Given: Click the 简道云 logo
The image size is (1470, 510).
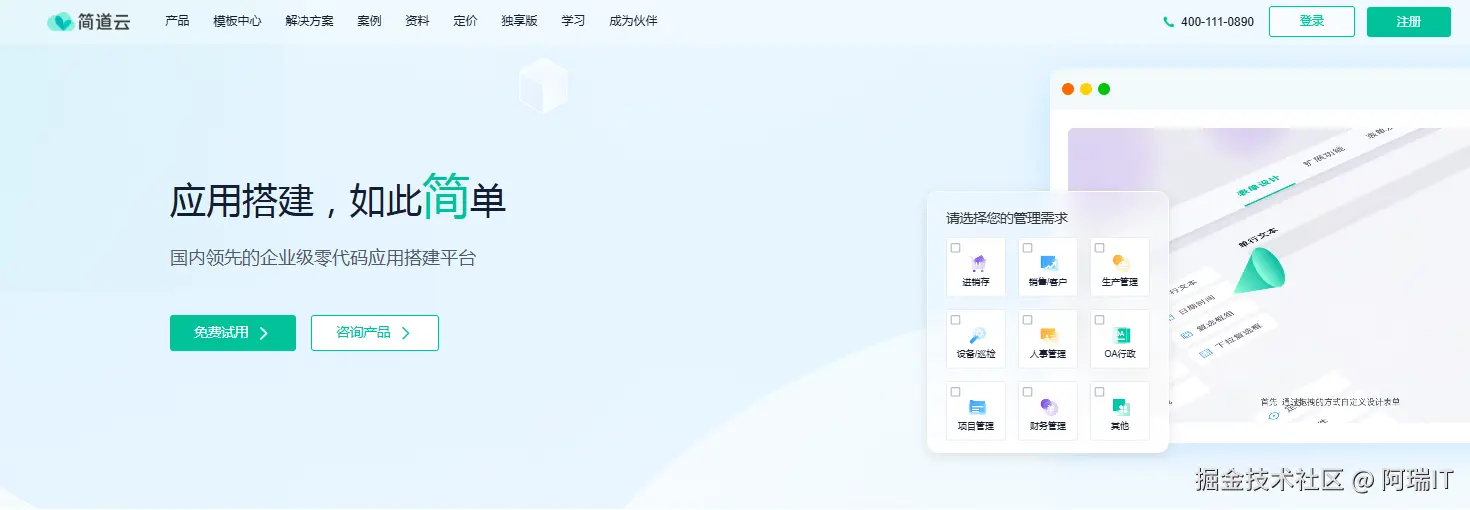Looking at the screenshot, I should pyautogui.click(x=88, y=21).
